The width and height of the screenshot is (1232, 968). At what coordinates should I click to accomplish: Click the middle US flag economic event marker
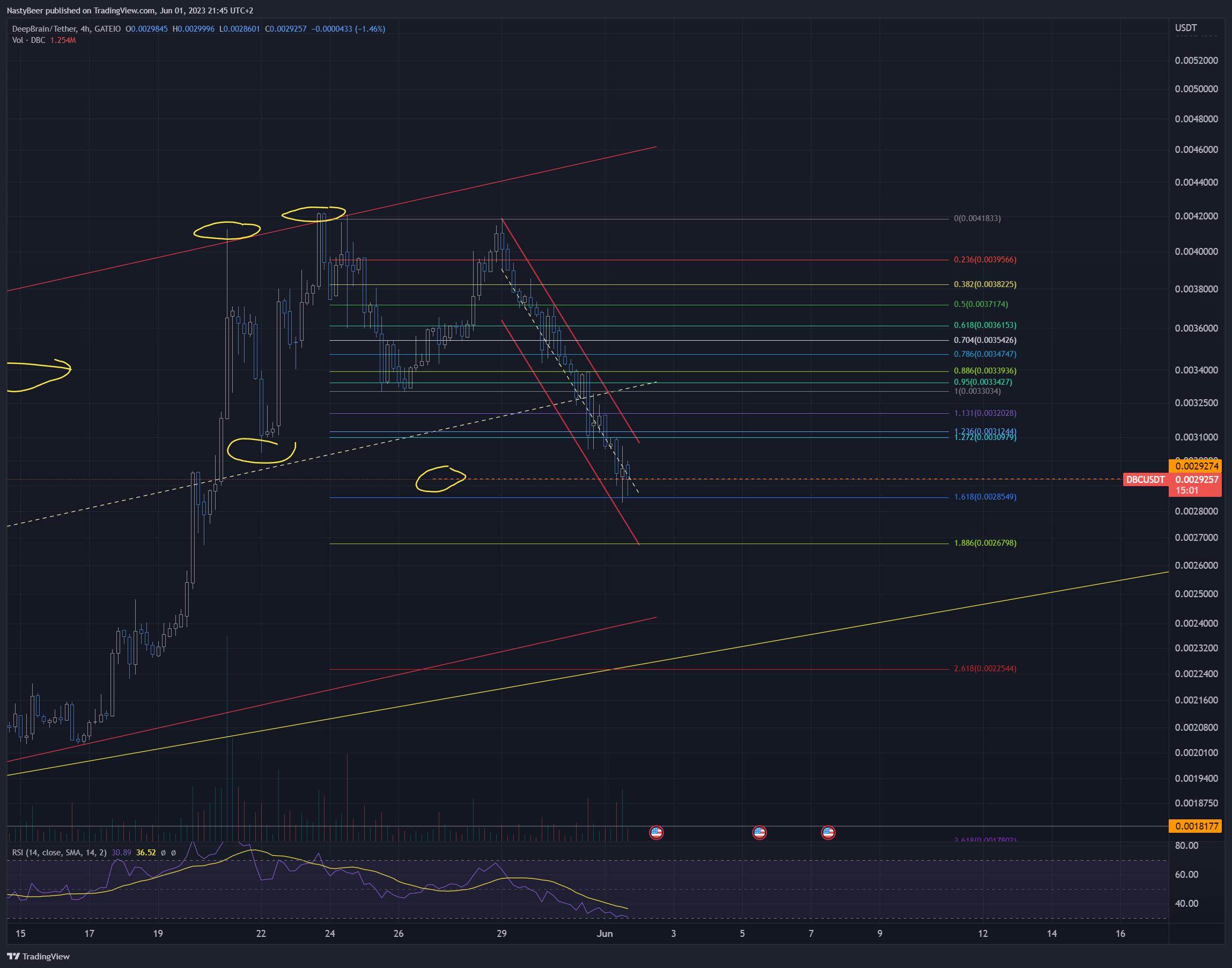(759, 833)
